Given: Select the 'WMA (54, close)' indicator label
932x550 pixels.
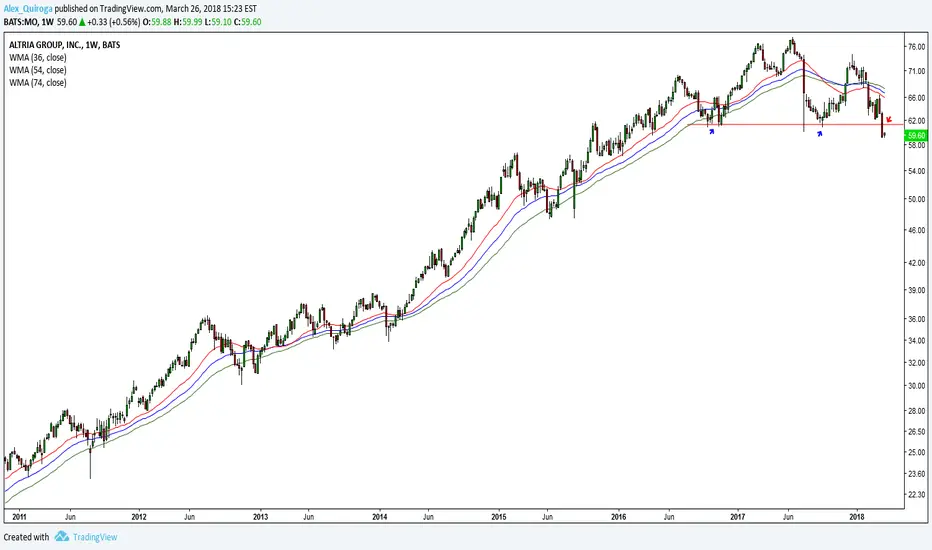Looking at the screenshot, I should [x=37, y=70].
